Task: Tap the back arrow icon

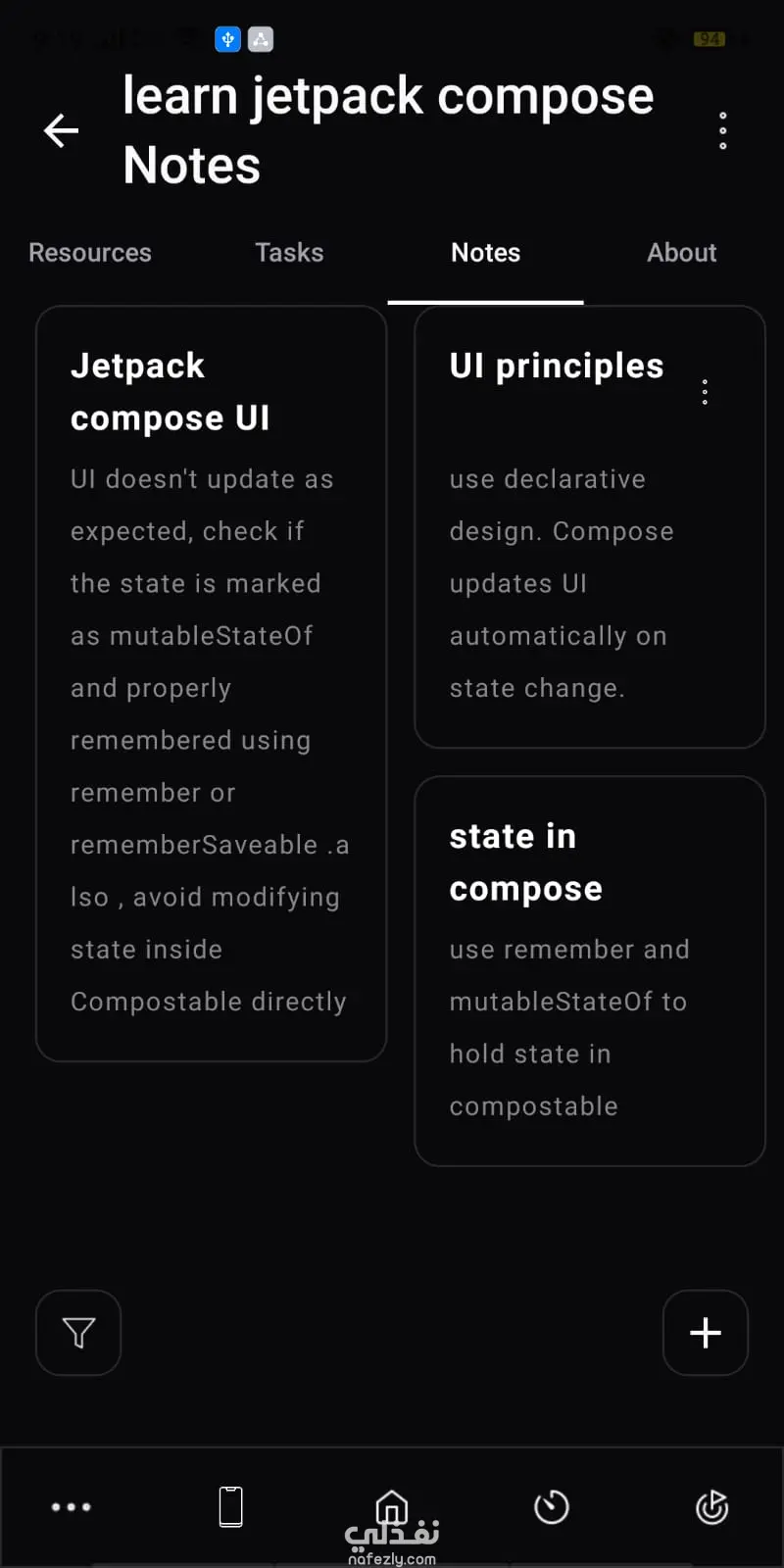Action: point(61,130)
